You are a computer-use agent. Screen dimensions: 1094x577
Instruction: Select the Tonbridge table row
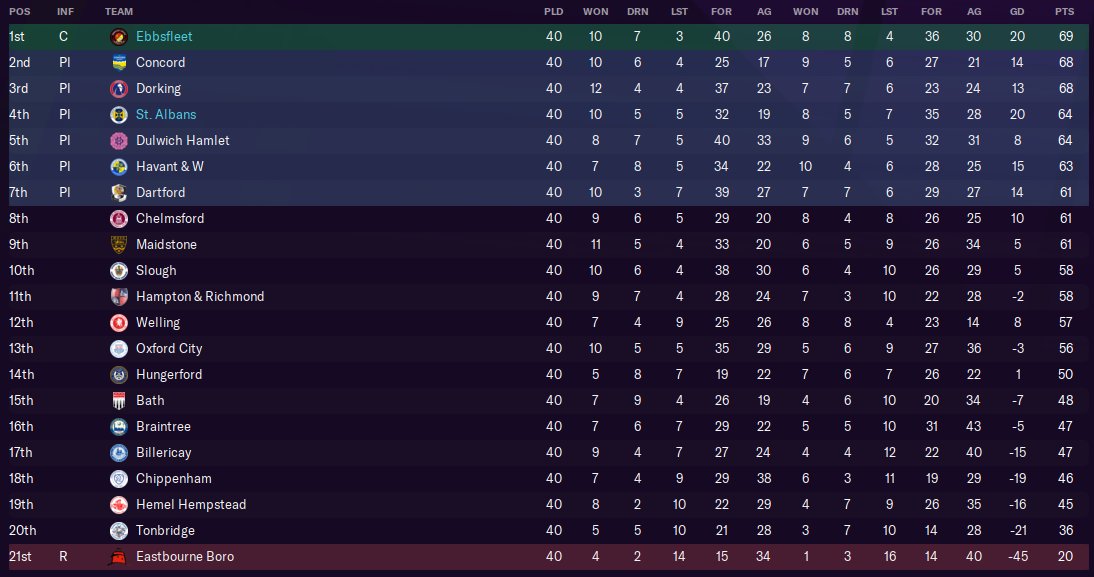click(548, 531)
